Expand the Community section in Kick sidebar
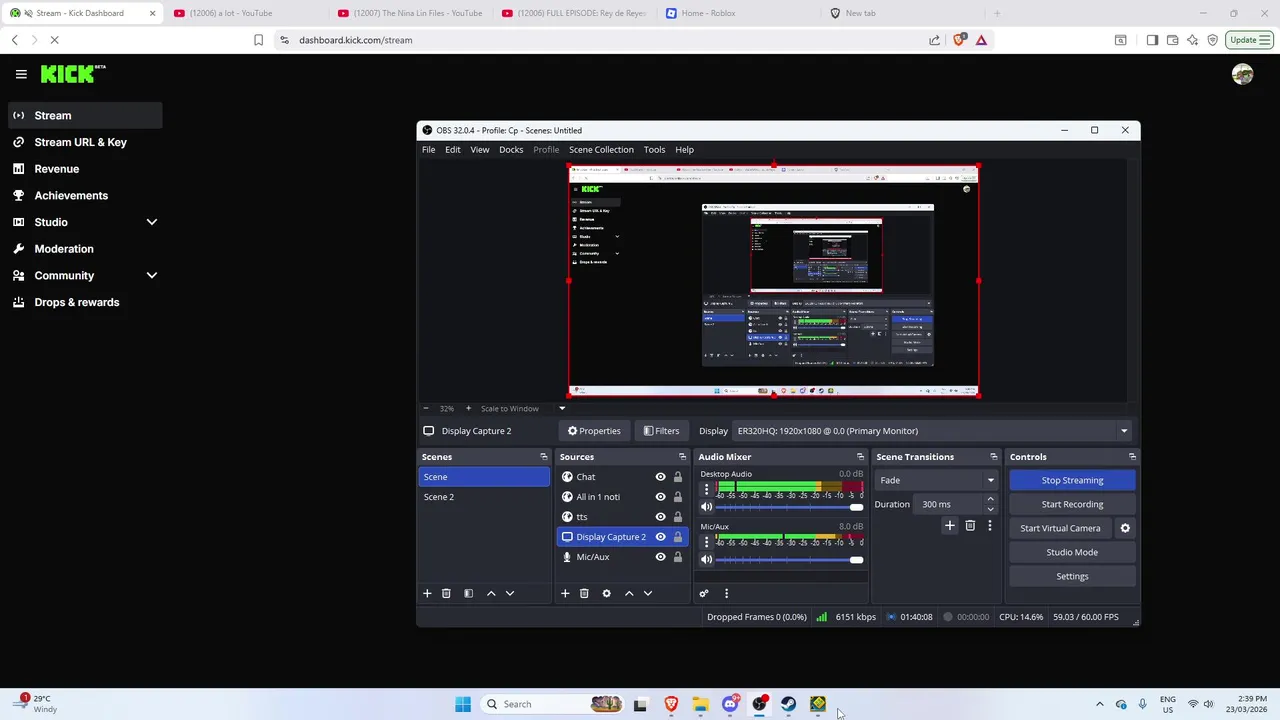 coord(152,275)
